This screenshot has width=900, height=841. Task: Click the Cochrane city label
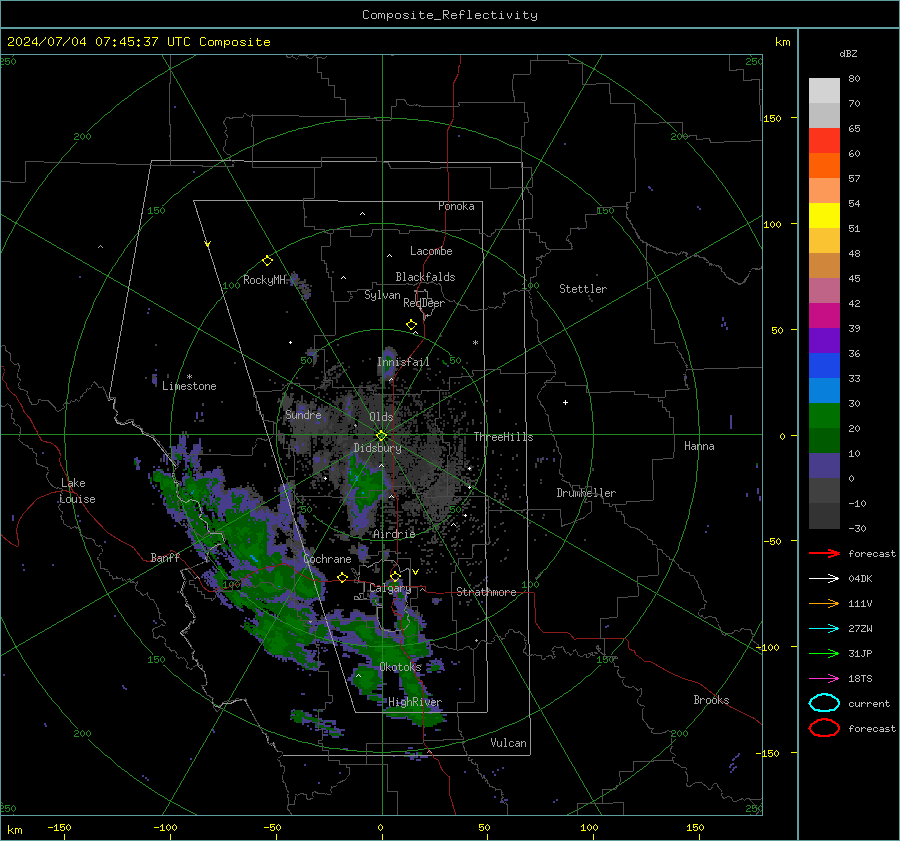click(327, 559)
